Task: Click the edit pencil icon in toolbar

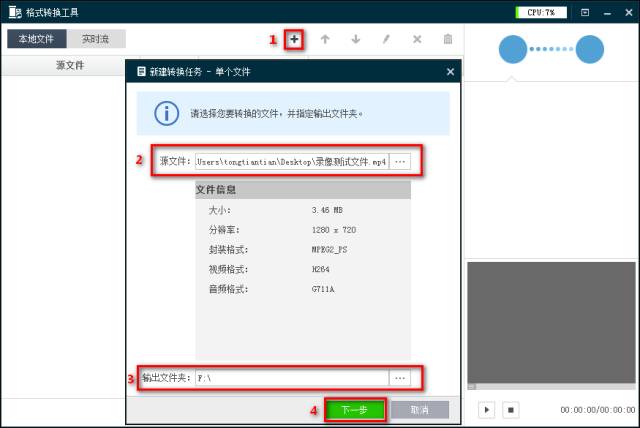Action: (386, 39)
